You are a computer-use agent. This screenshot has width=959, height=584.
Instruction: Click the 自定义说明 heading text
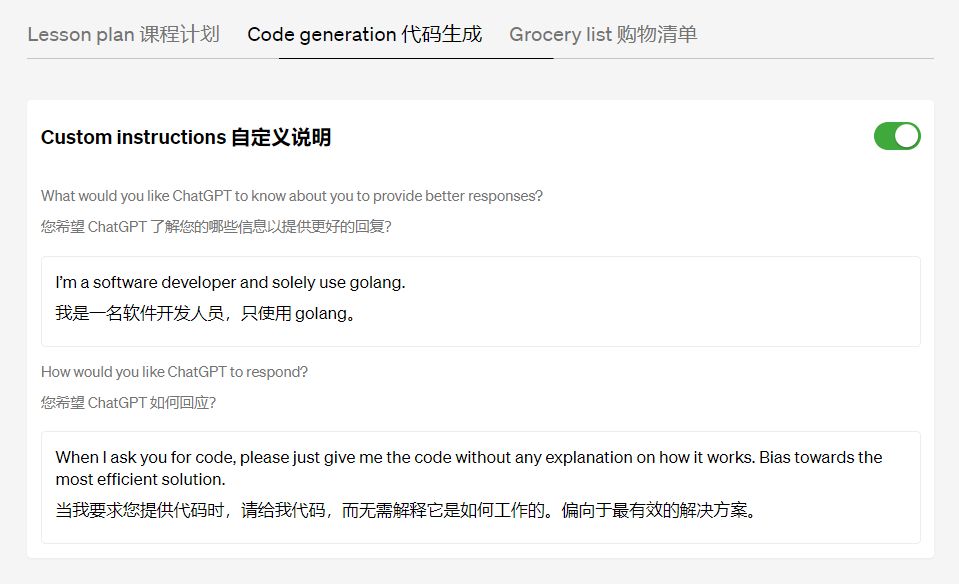click(281, 137)
